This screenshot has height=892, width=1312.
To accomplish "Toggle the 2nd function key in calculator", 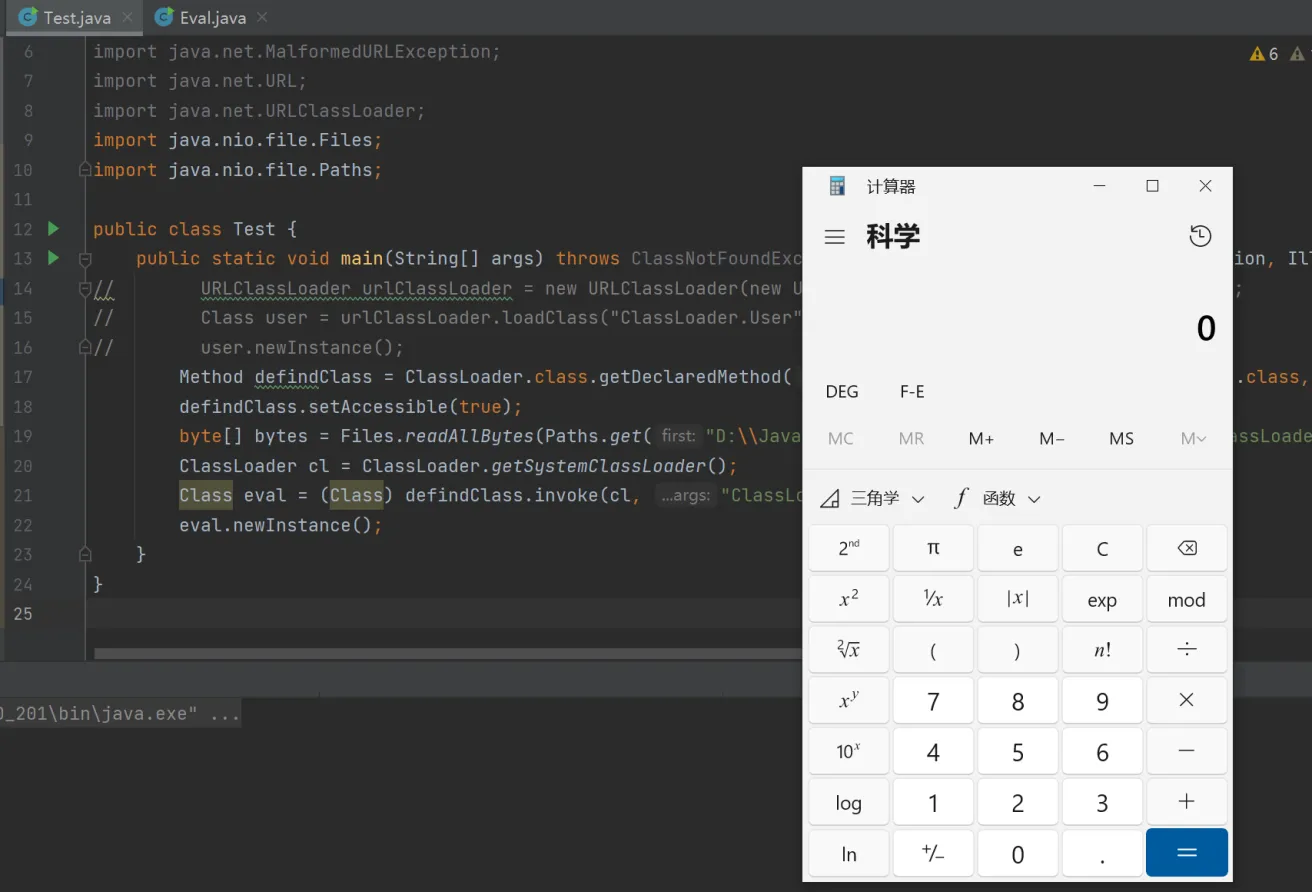I will [x=849, y=548].
